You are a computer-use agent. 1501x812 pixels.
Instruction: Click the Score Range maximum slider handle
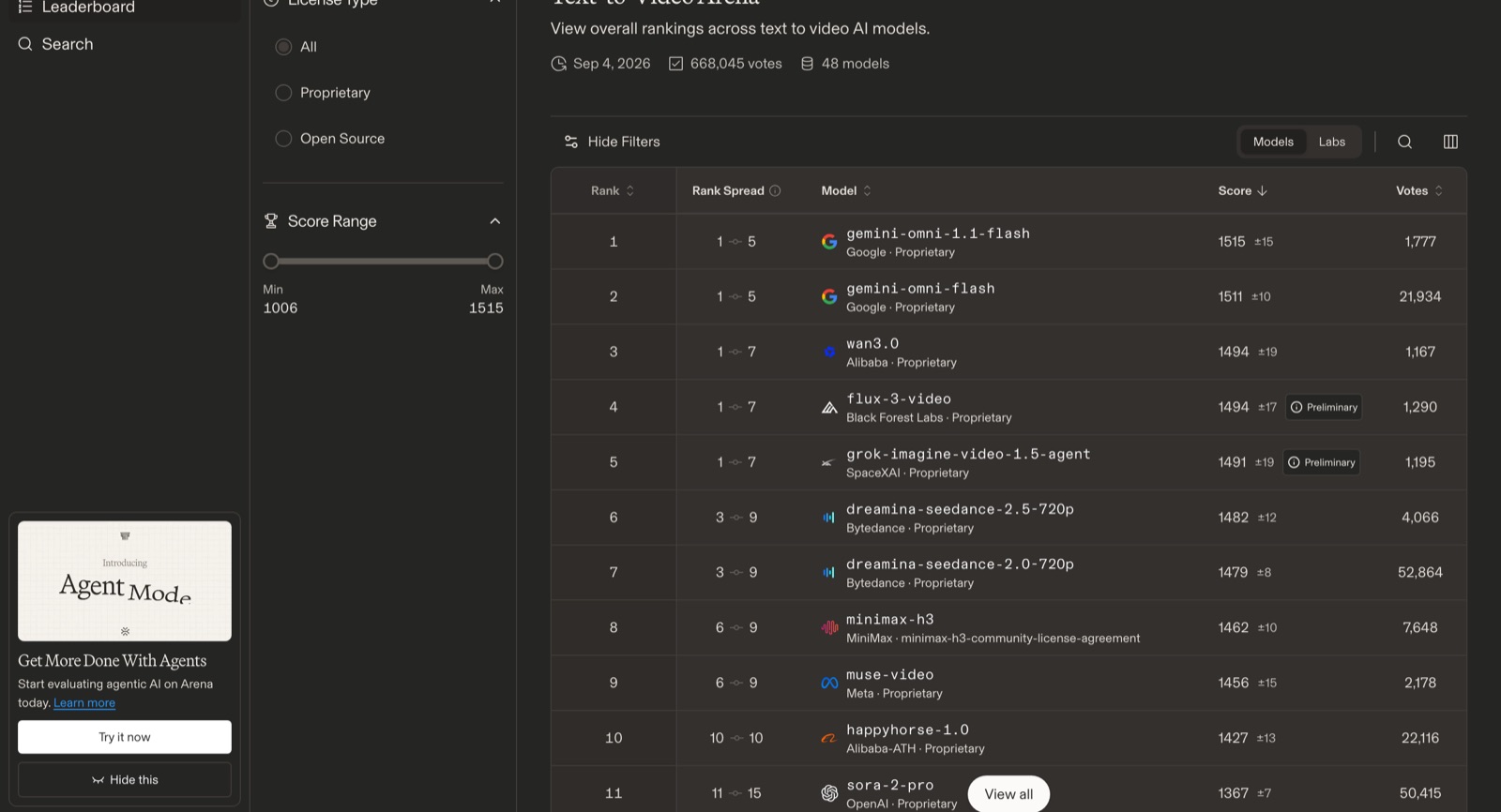[495, 262]
